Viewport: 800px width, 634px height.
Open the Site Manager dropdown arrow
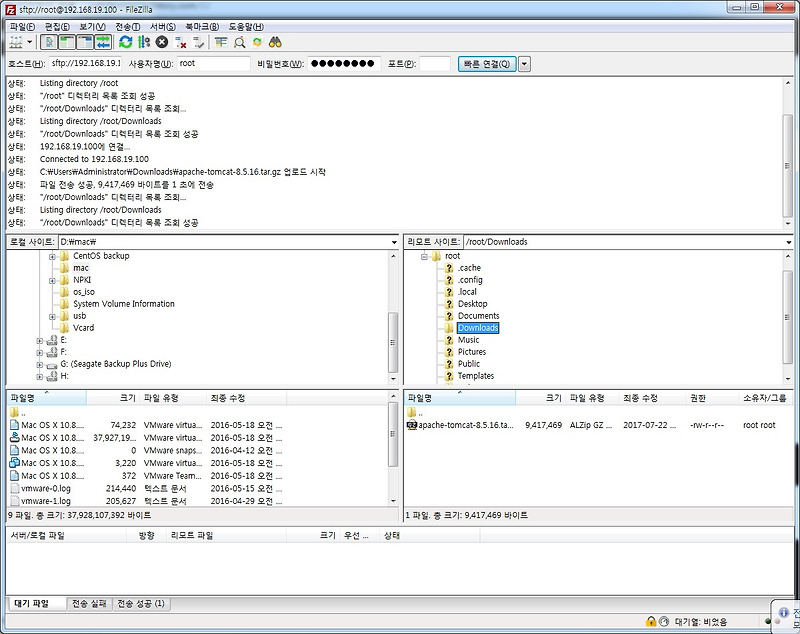pos(30,42)
